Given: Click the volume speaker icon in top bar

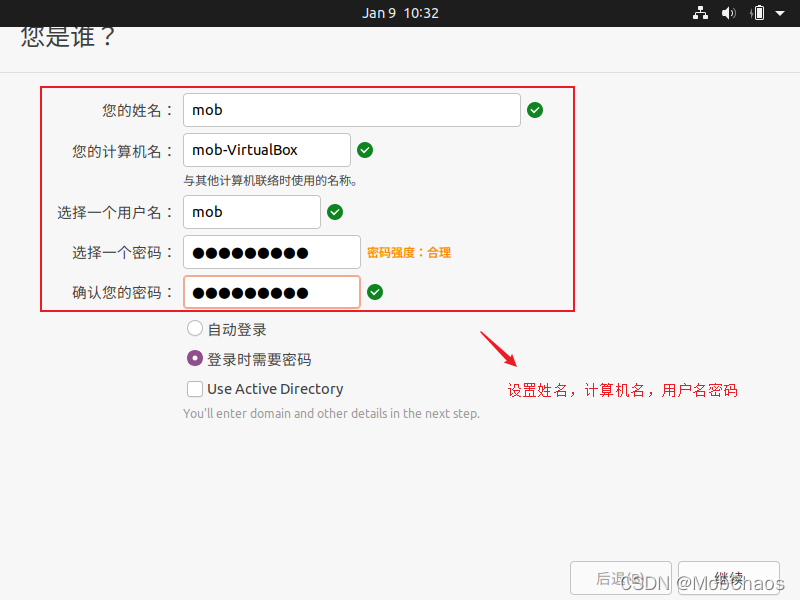Looking at the screenshot, I should coord(729,13).
